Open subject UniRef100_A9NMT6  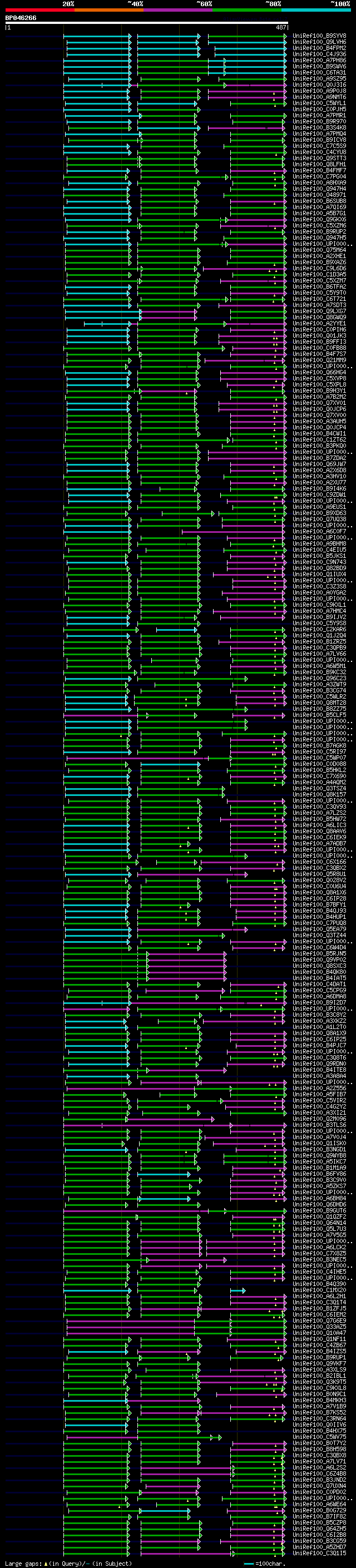click(x=319, y=97)
